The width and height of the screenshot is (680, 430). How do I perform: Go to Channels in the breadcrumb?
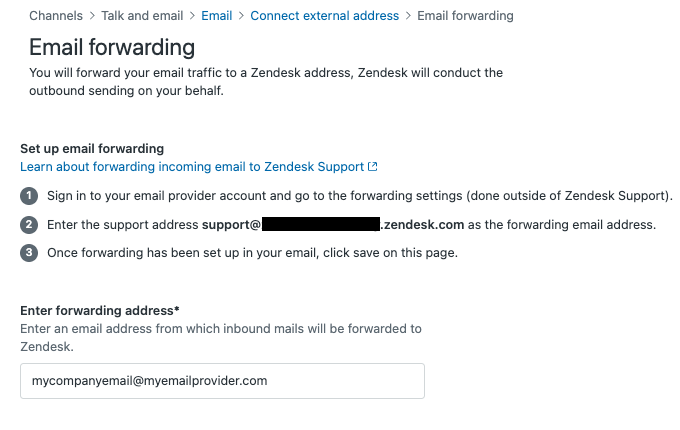point(56,16)
